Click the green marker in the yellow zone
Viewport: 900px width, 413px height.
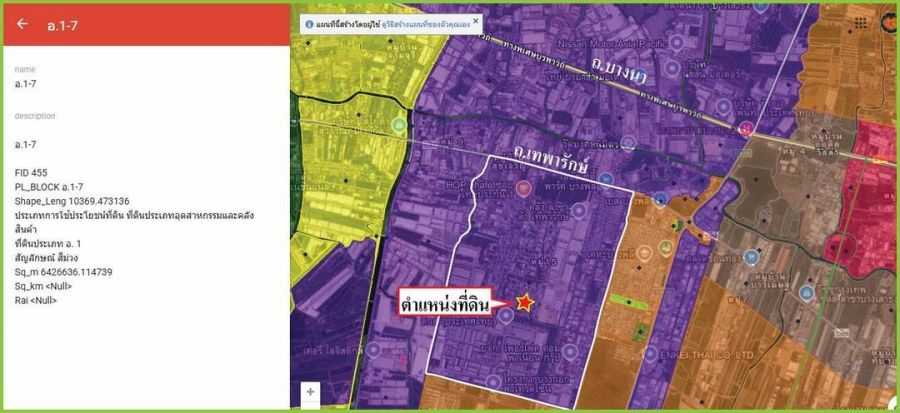399,125
